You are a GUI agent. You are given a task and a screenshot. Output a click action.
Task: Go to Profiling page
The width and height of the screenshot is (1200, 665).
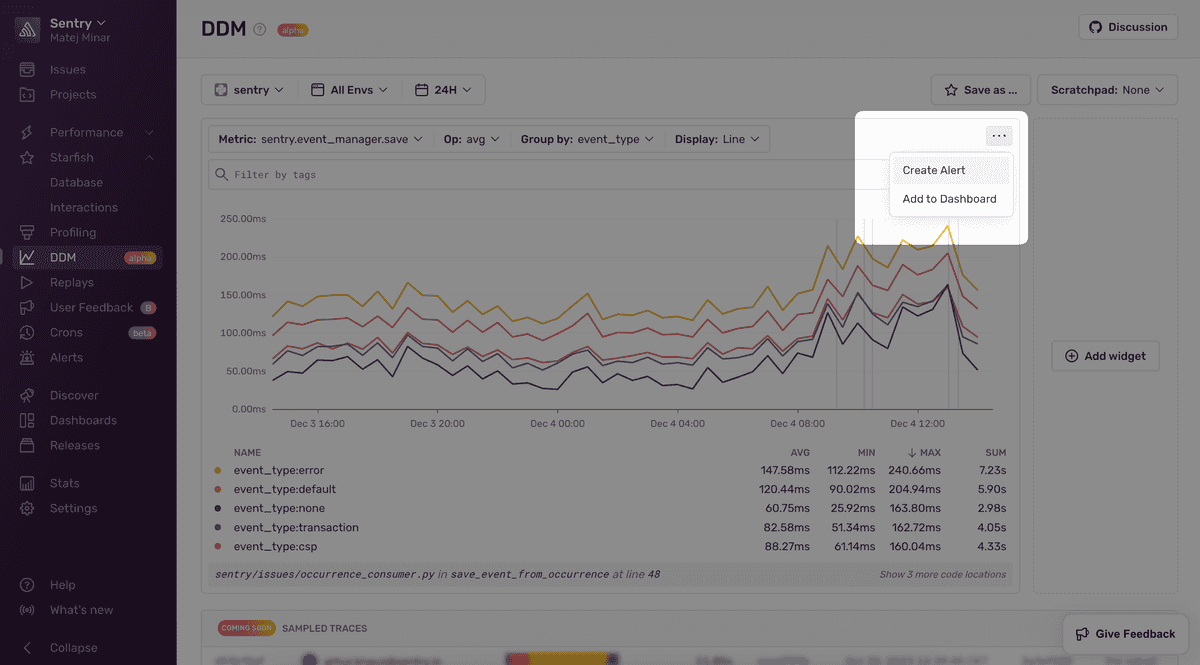tap(73, 233)
